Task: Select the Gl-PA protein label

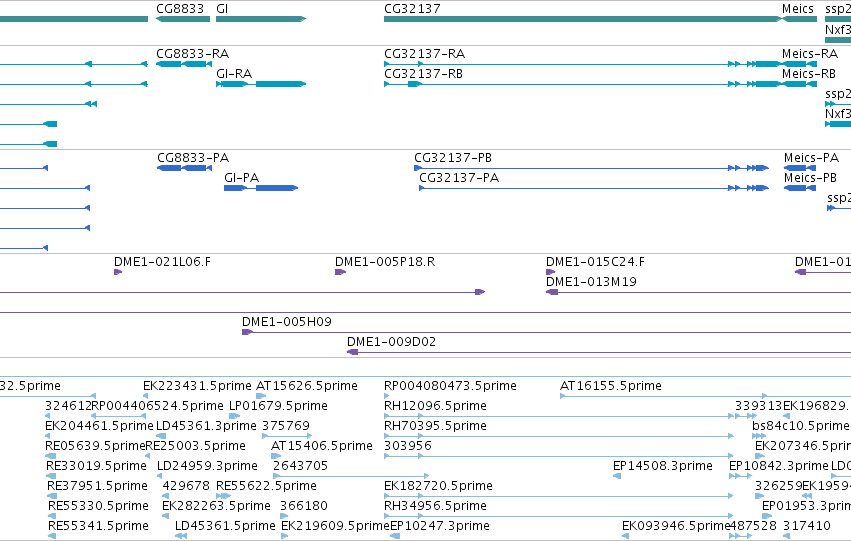Action: pos(241,178)
